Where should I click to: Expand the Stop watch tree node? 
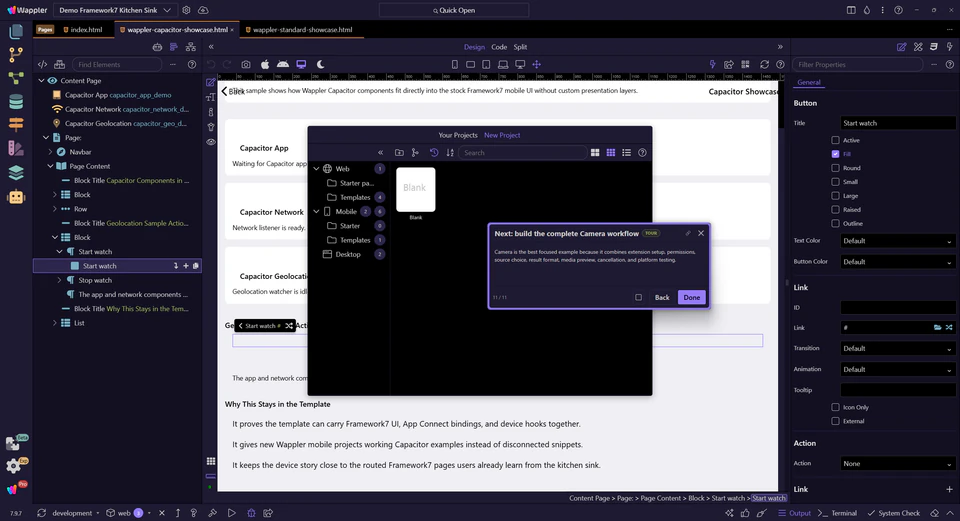(59, 280)
